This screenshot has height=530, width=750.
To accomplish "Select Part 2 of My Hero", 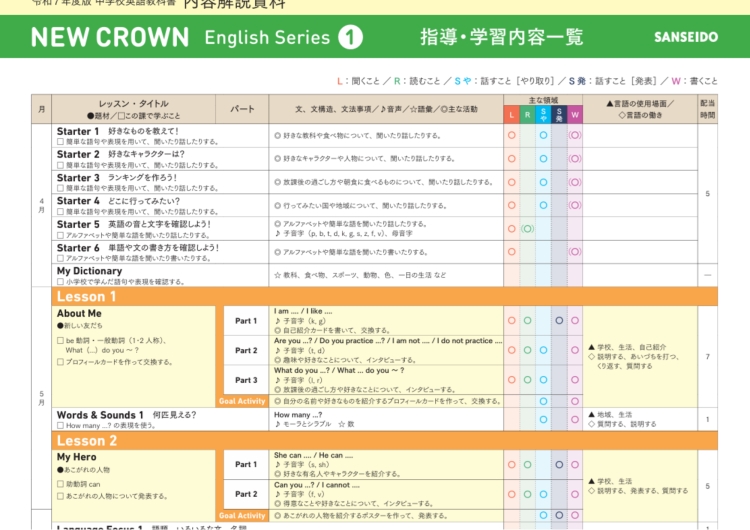I will point(245,494).
